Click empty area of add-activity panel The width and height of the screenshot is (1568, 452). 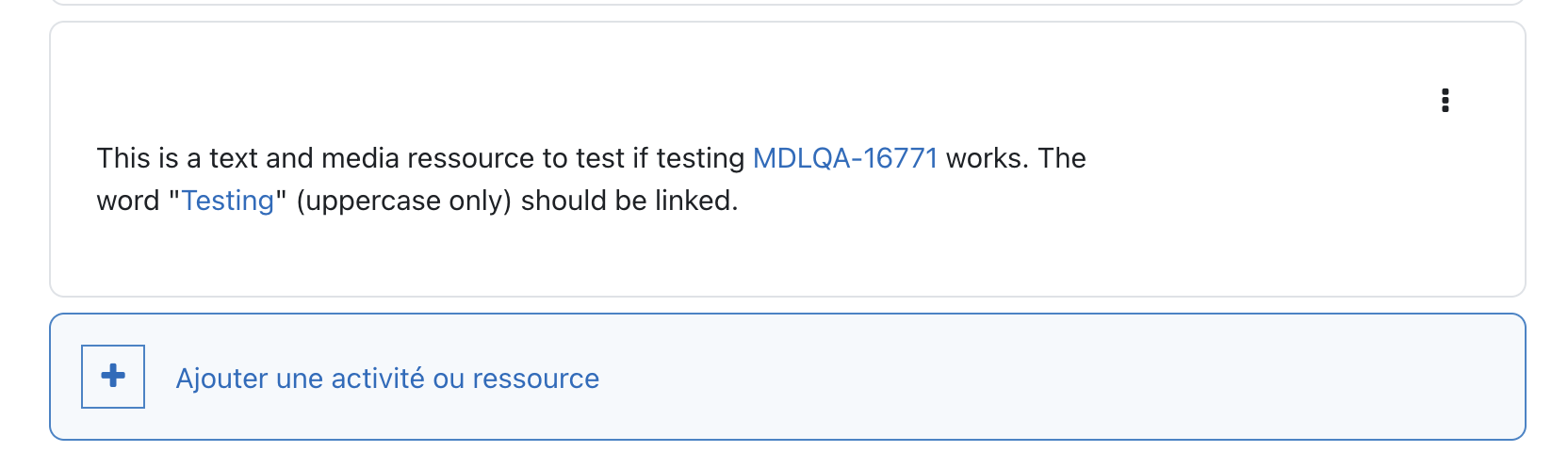(1037, 377)
